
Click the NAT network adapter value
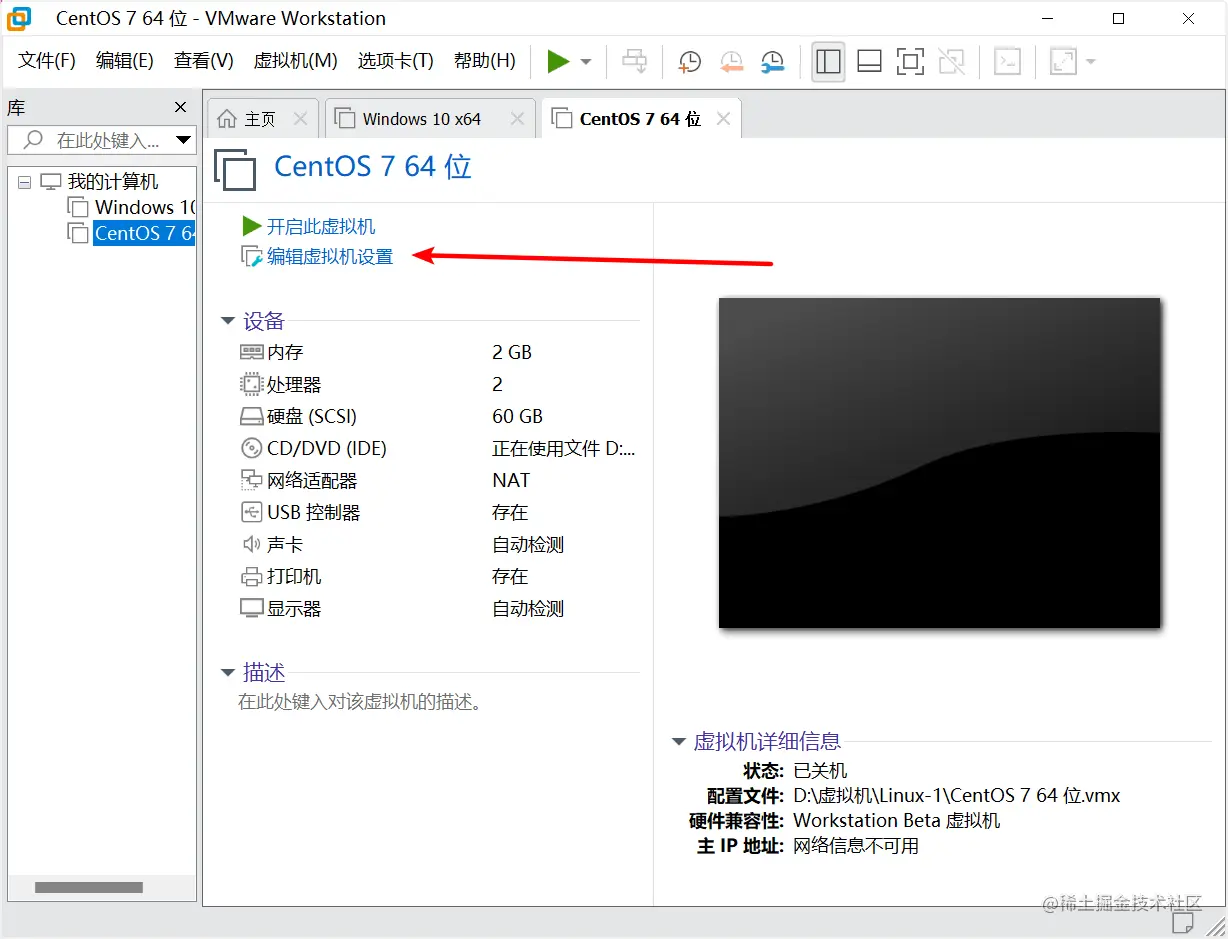[511, 480]
